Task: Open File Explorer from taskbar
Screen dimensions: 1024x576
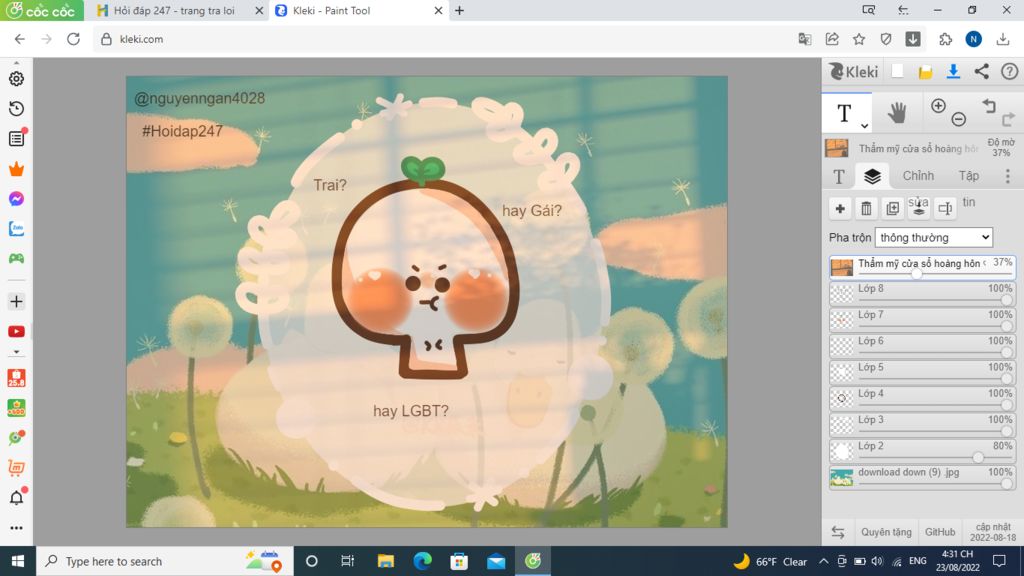Action: [x=385, y=561]
